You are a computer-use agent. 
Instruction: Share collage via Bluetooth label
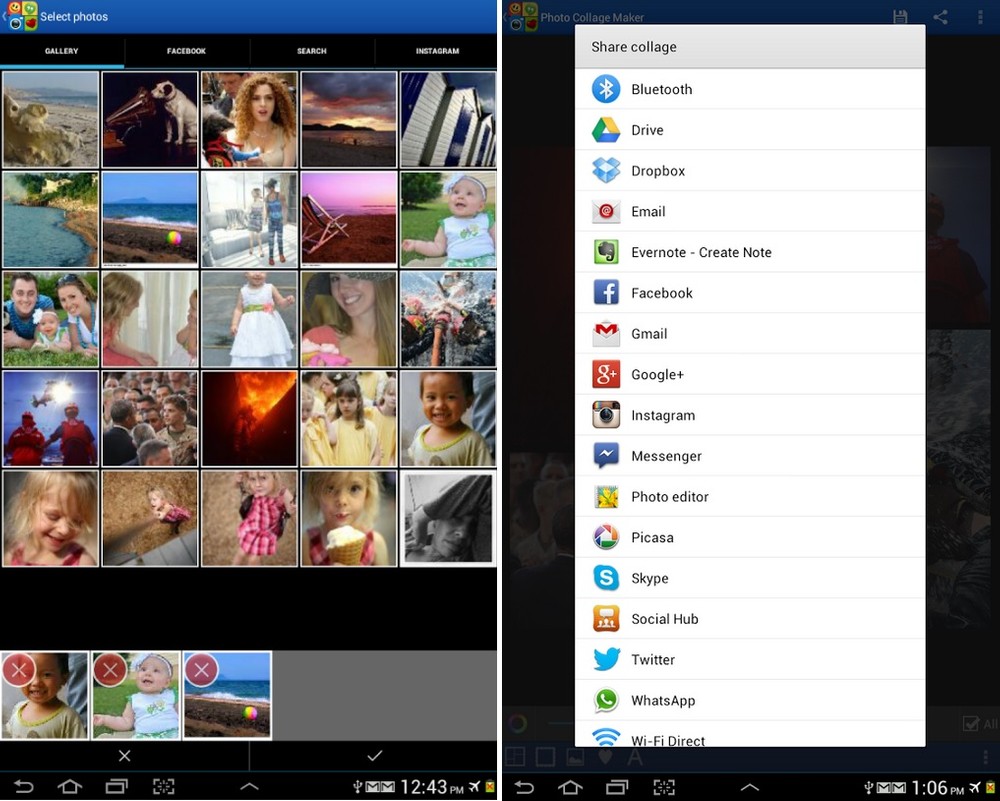click(x=661, y=89)
